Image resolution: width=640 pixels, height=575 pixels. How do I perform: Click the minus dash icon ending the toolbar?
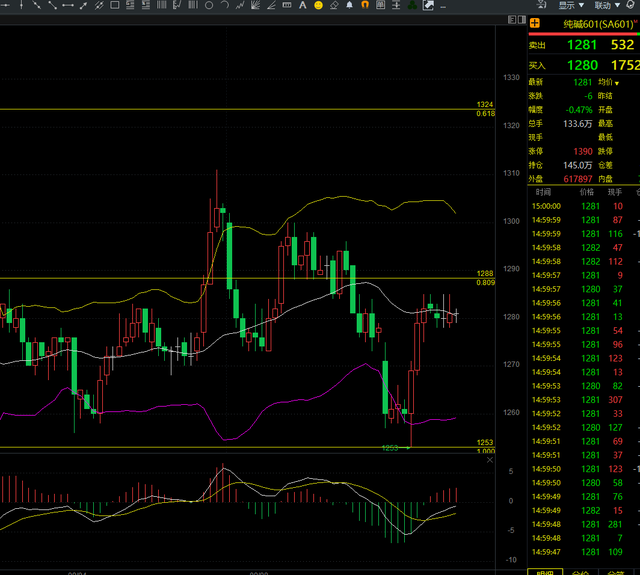click(443, 7)
